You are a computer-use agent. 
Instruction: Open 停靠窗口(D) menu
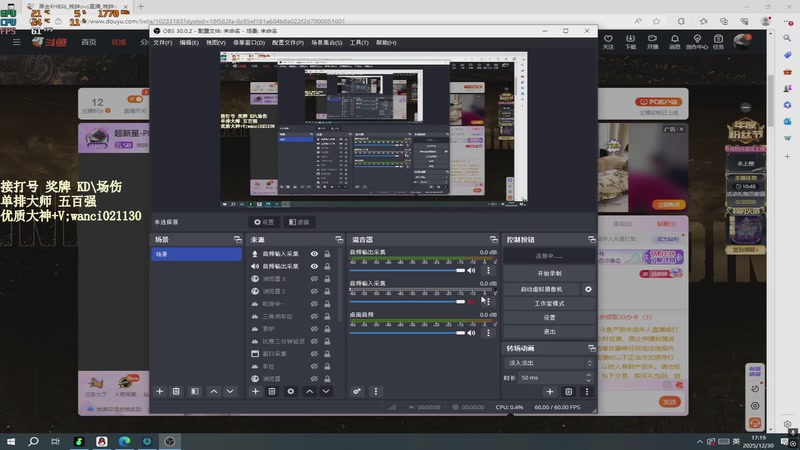[249, 43]
